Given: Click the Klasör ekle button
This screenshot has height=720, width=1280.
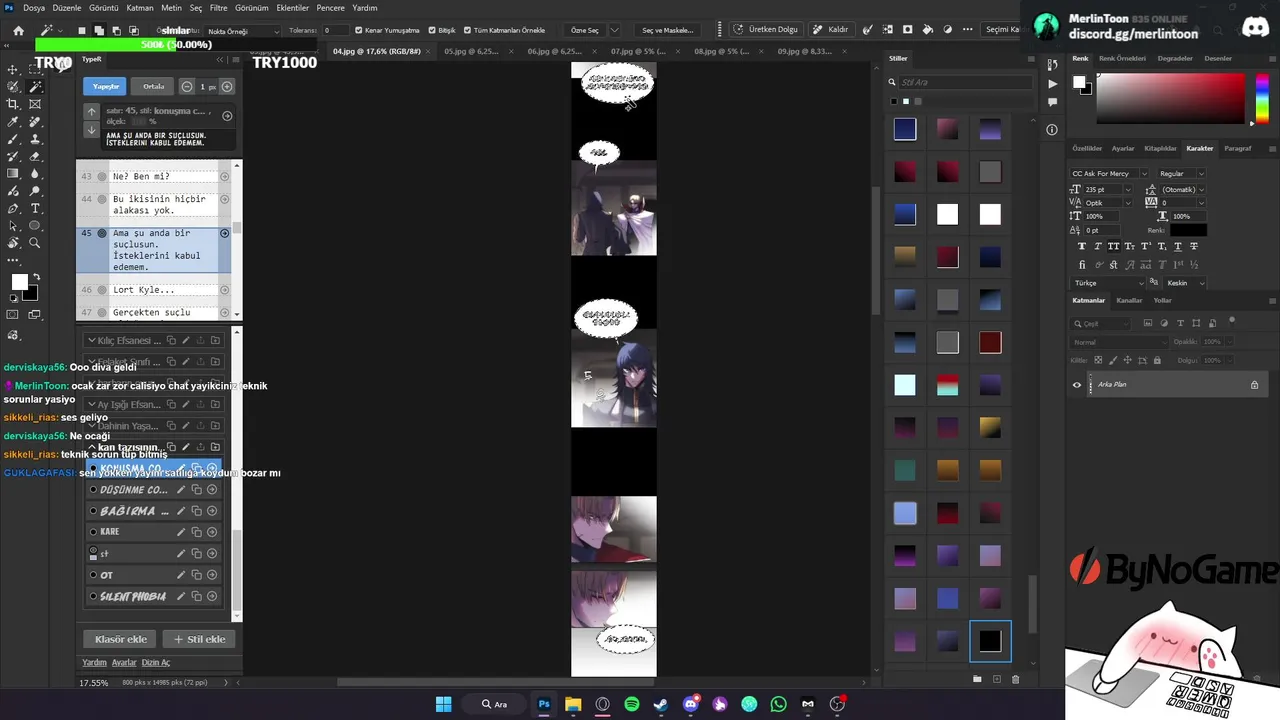Looking at the screenshot, I should click(121, 639).
